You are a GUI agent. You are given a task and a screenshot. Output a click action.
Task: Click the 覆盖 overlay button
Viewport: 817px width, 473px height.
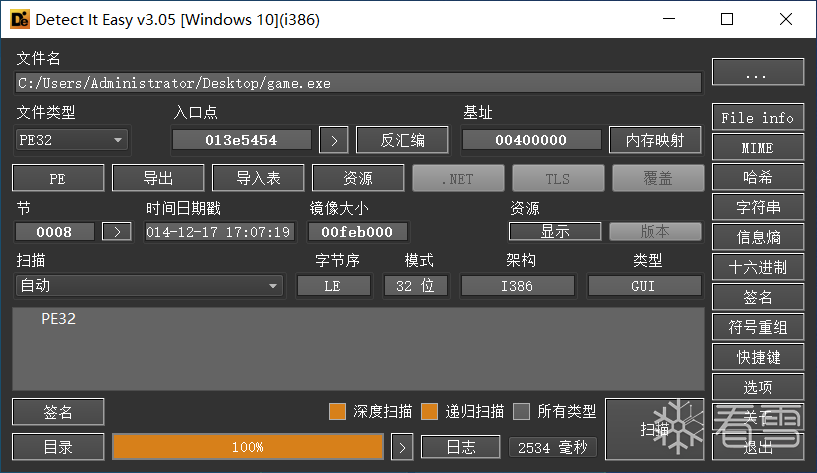pyautogui.click(x=658, y=178)
